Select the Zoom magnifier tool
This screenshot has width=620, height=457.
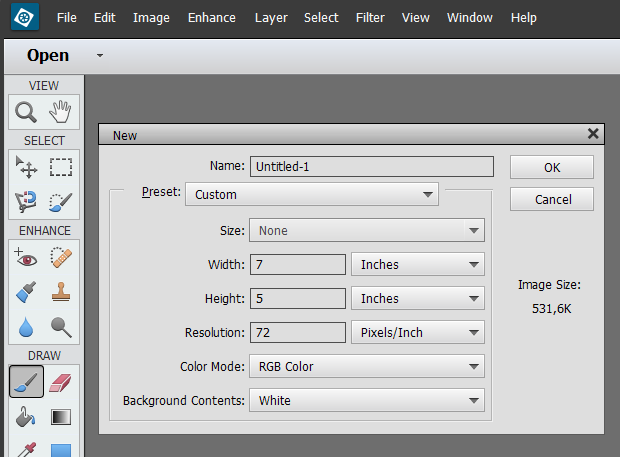point(26,112)
